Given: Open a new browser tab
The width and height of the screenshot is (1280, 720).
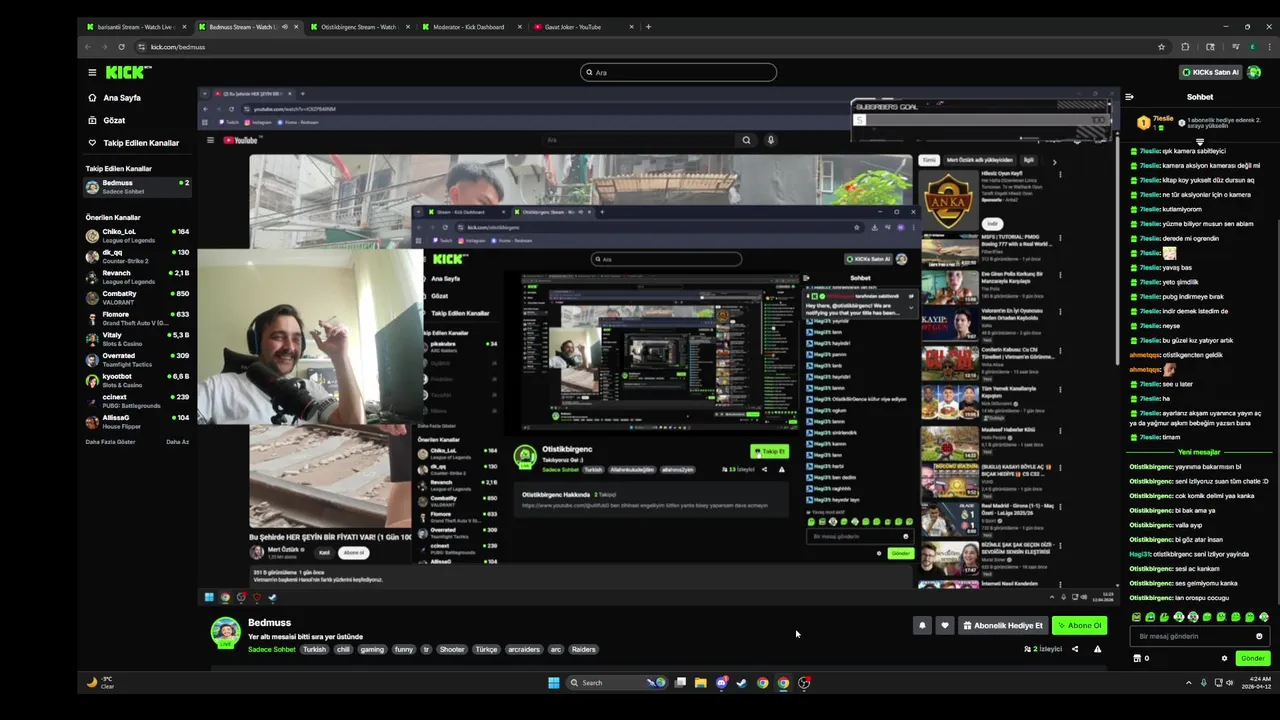Looking at the screenshot, I should 648,27.
